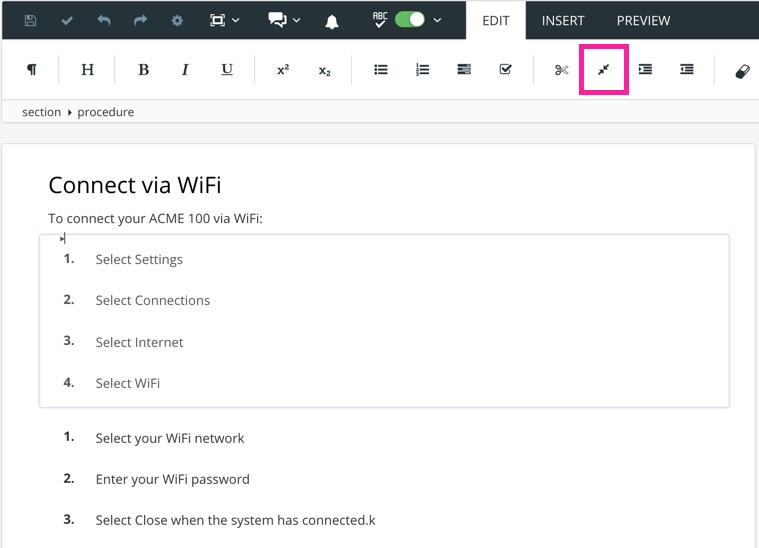759x548 pixels.
Task: Increase indent of selected item
Action: (645, 69)
